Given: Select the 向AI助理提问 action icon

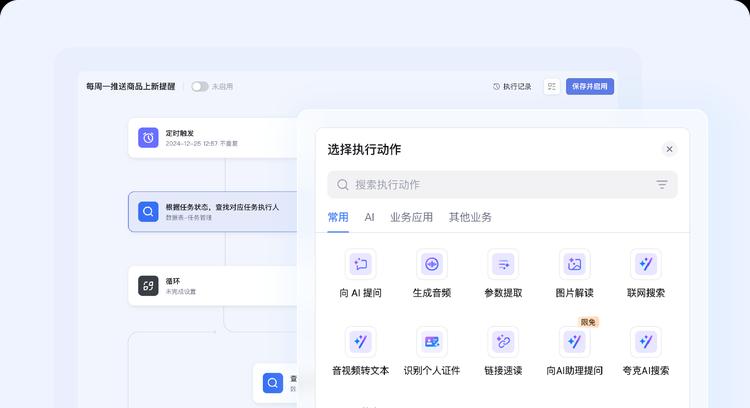Looking at the screenshot, I should pos(574,342).
